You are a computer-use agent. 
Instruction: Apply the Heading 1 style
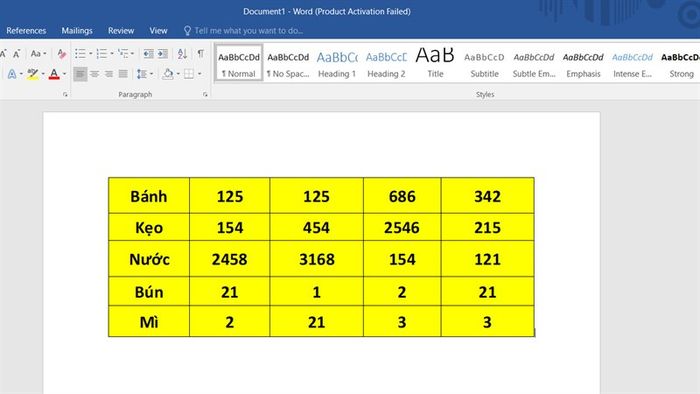pyautogui.click(x=337, y=63)
